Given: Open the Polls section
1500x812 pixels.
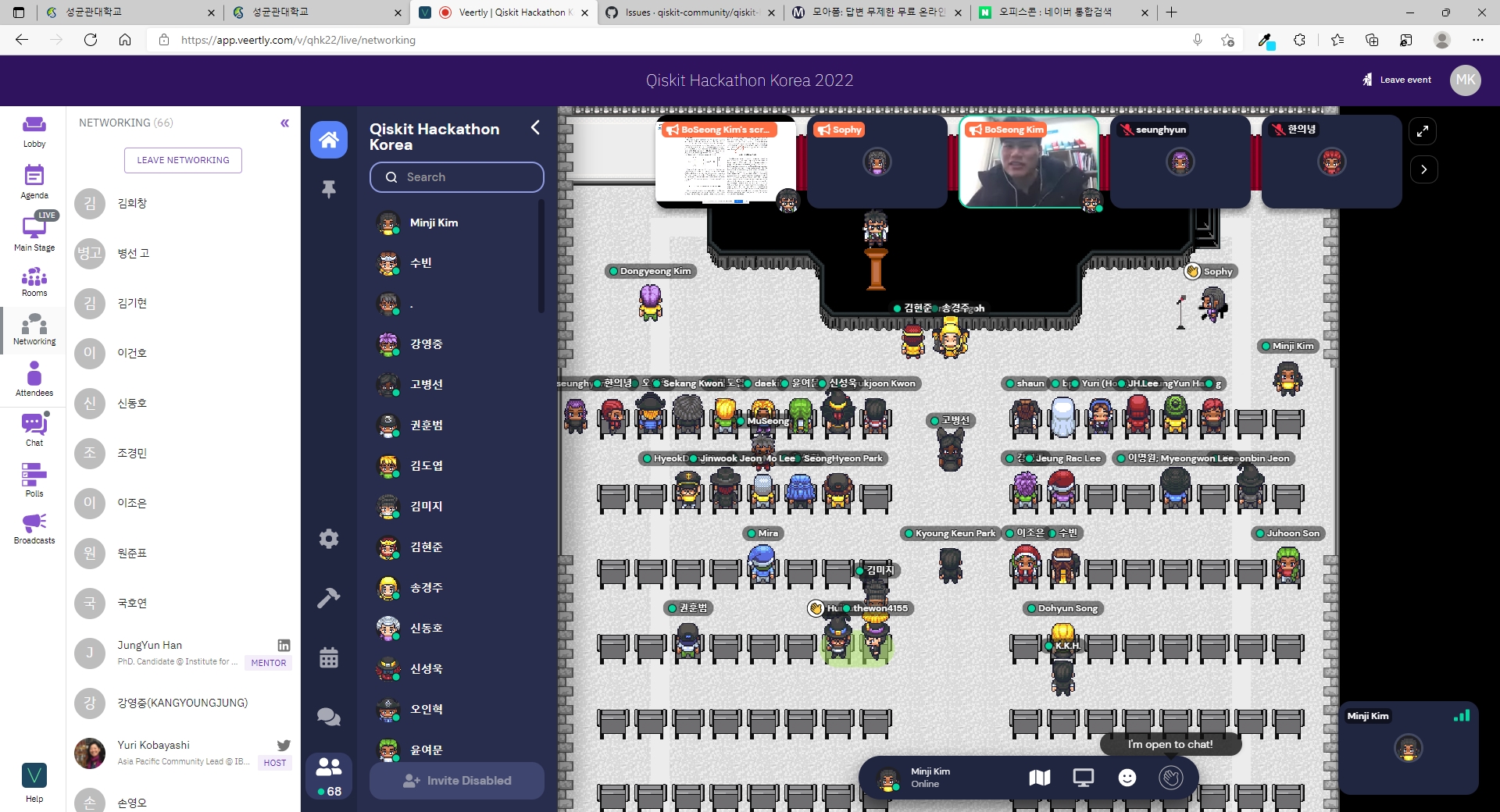Looking at the screenshot, I should 34,479.
